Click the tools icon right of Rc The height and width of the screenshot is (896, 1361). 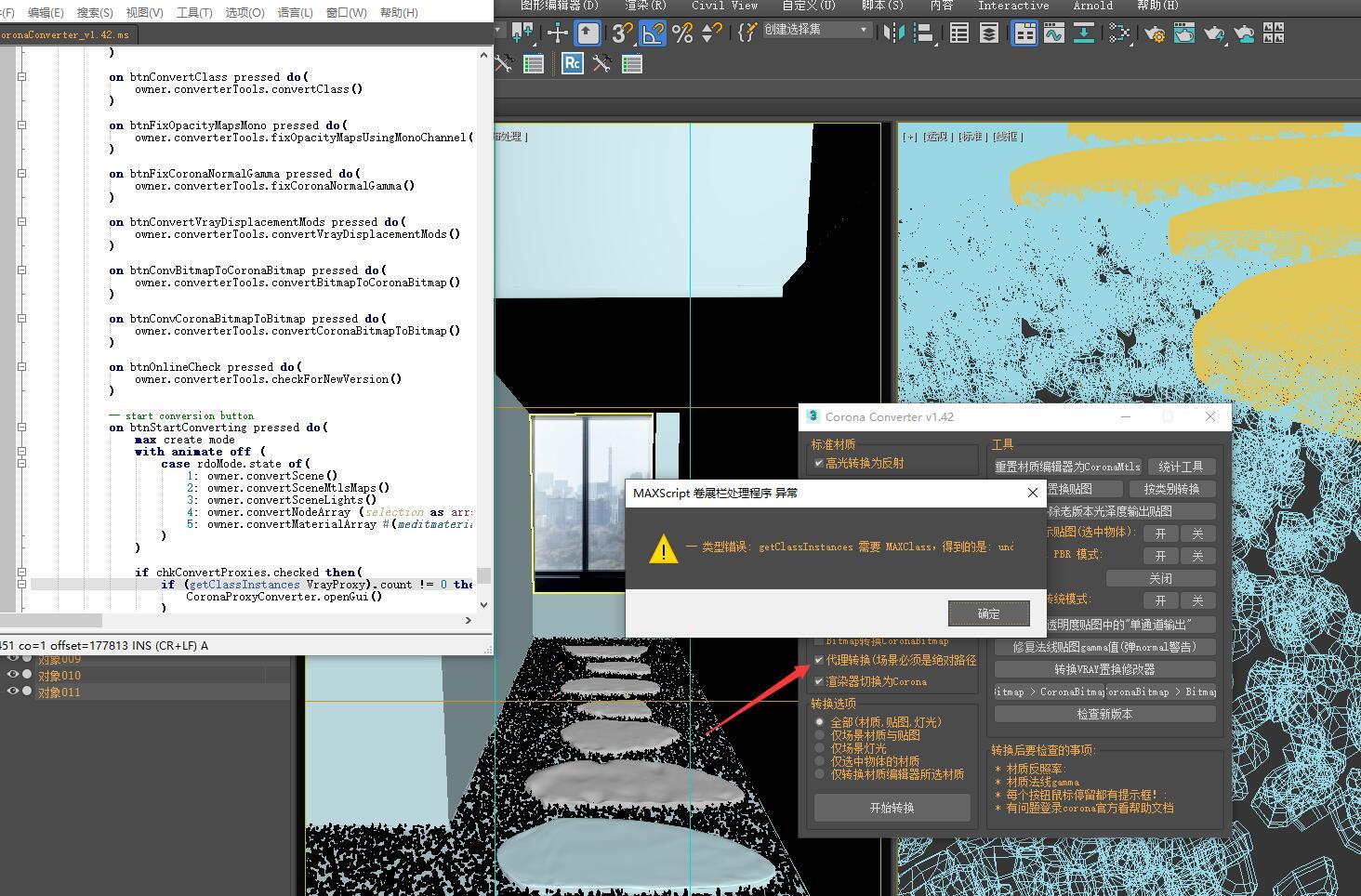coord(602,63)
